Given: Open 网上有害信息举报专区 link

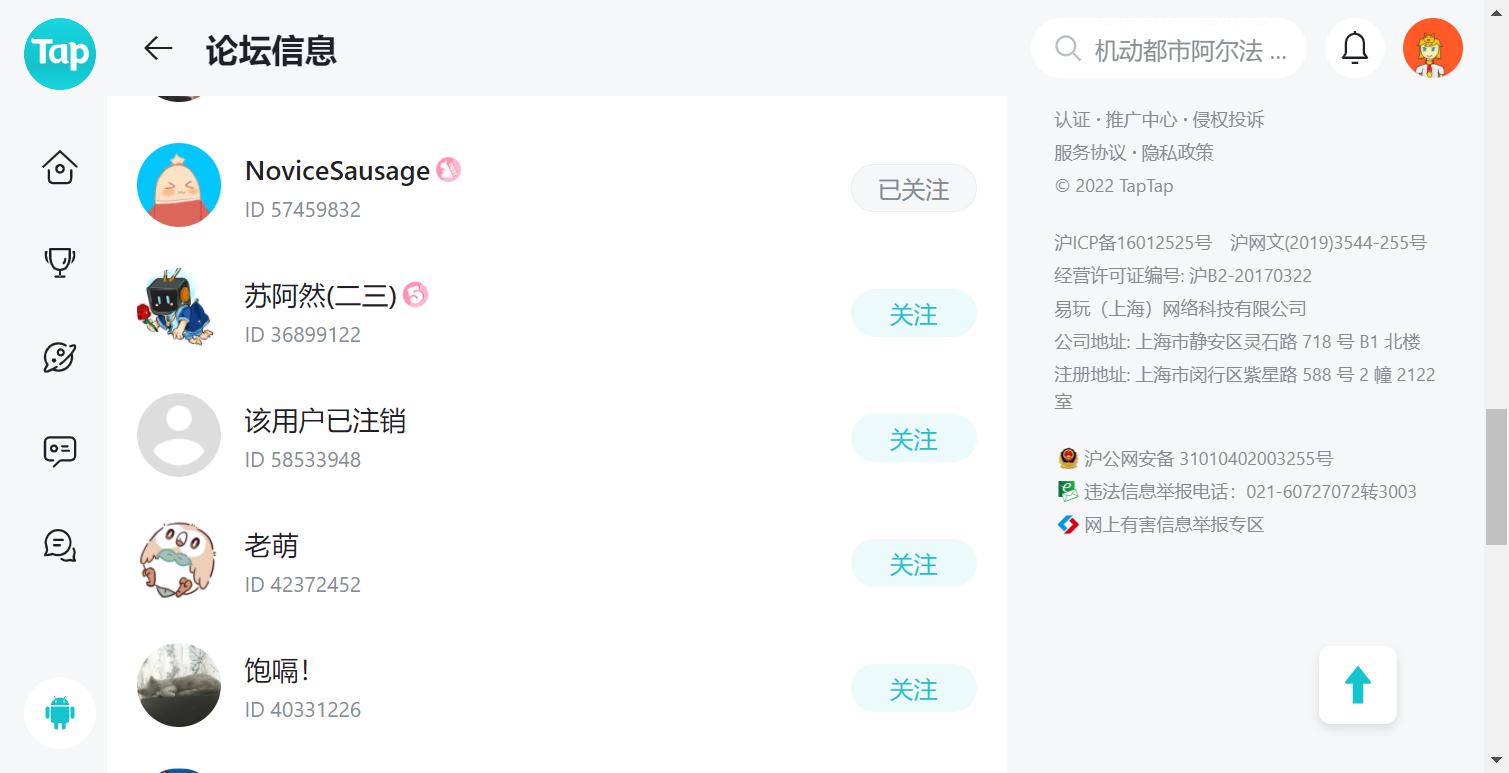Looking at the screenshot, I should click(1174, 524).
